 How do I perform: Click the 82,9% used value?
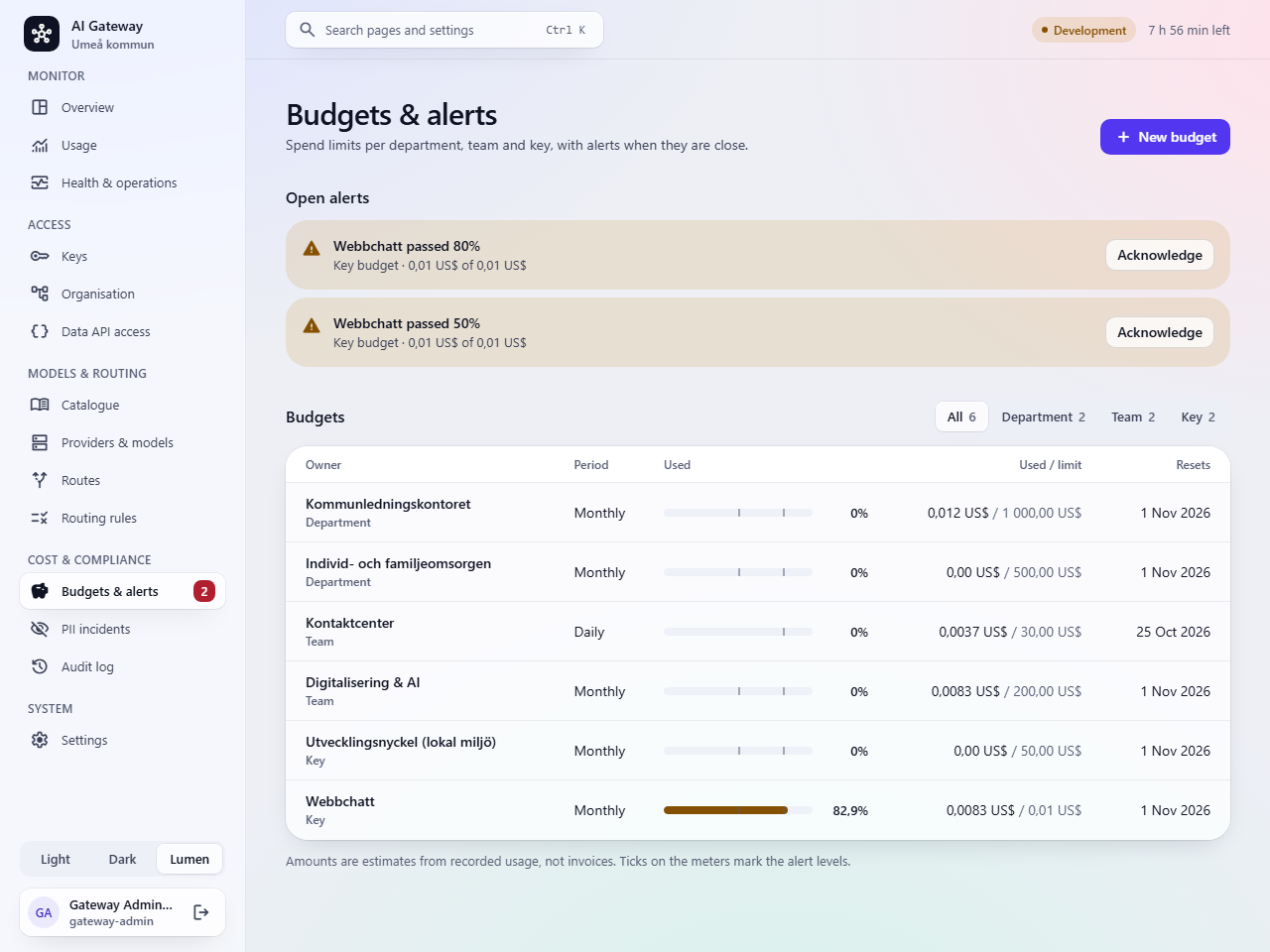point(850,810)
